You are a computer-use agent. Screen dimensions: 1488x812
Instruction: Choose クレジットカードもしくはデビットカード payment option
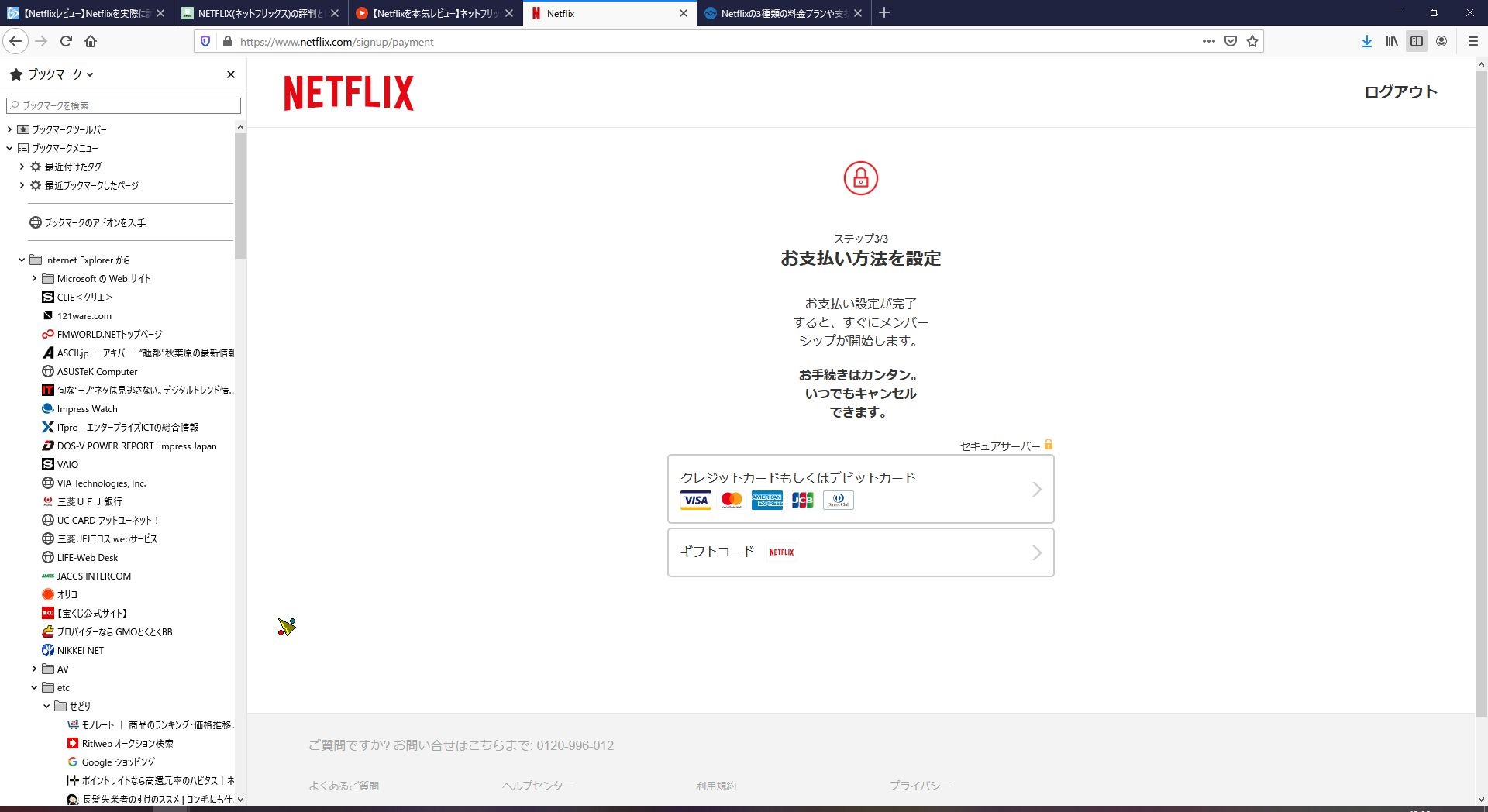[x=860, y=489]
